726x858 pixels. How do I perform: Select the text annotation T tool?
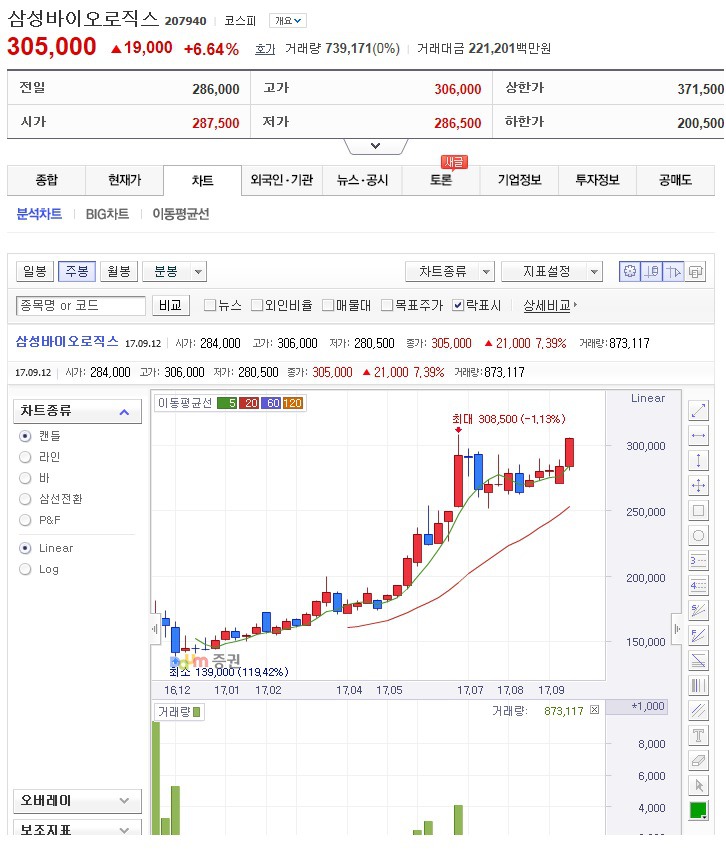(698, 735)
